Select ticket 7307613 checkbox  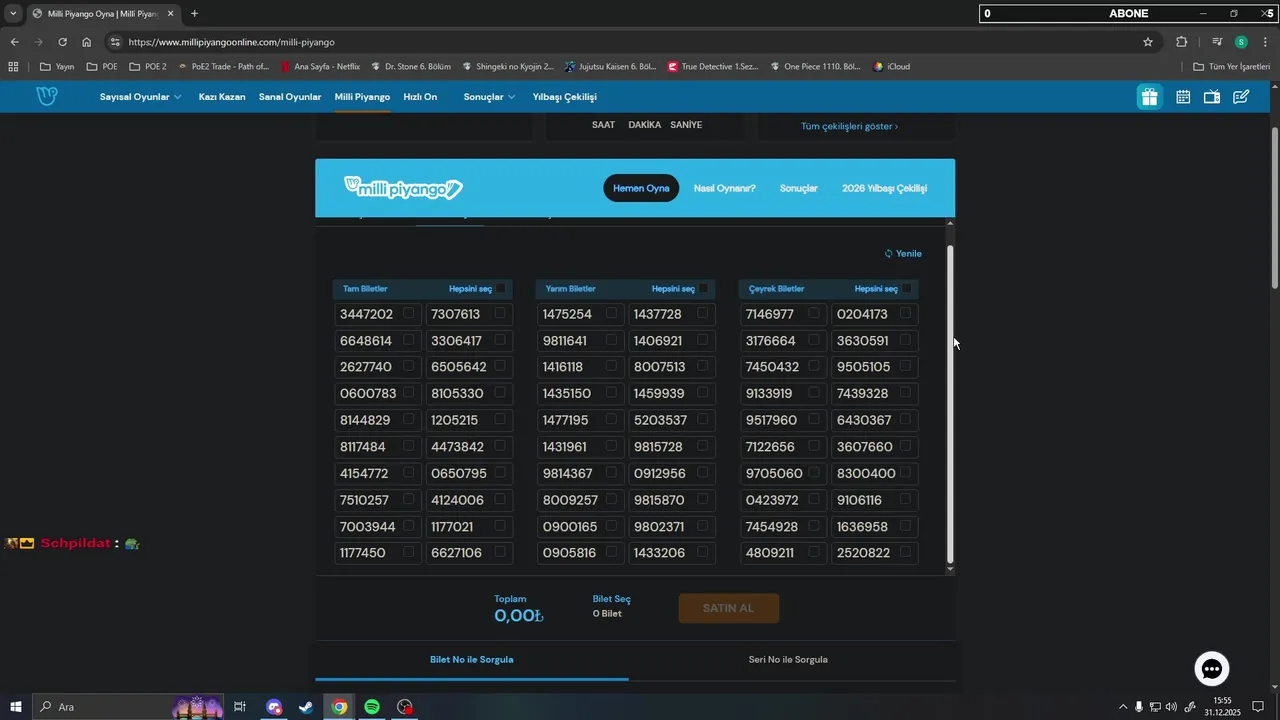(499, 313)
